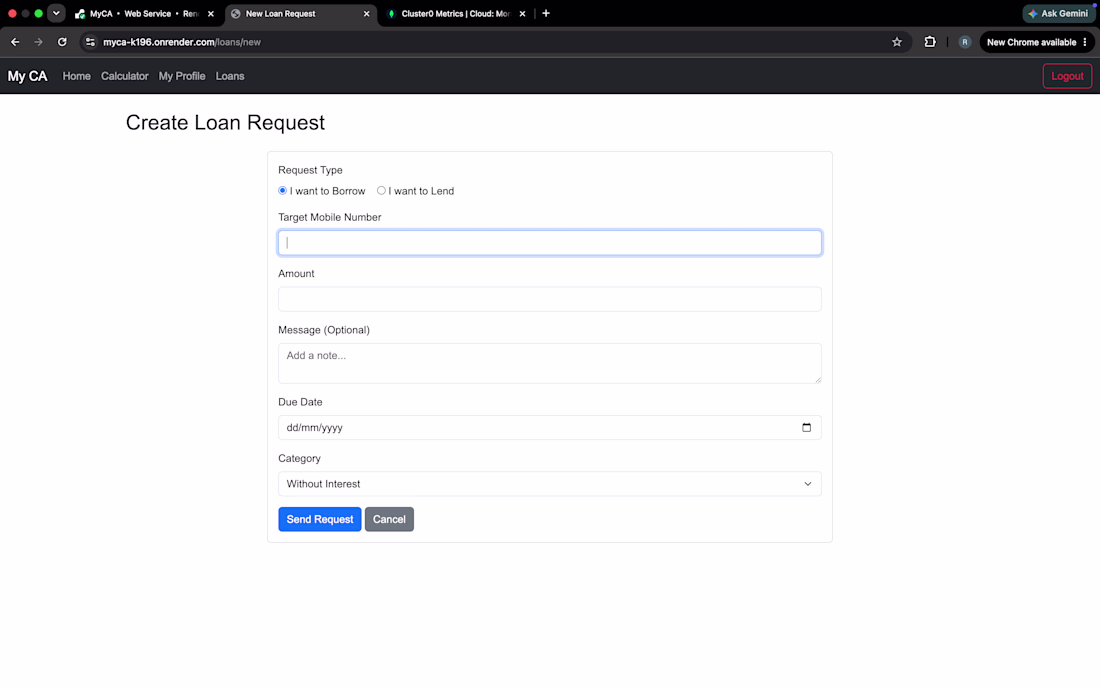The width and height of the screenshot is (1100, 688).
Task: Open Loans in the navbar
Action: pos(230,76)
